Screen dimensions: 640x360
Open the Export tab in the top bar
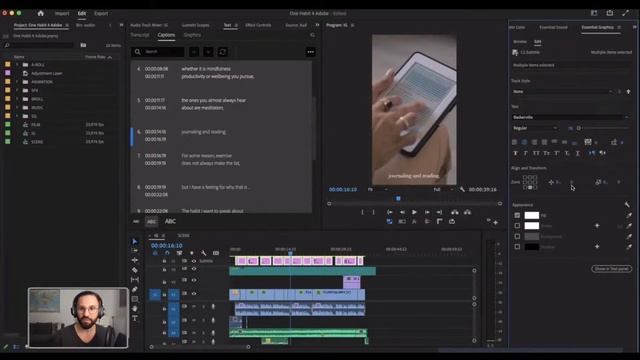(101, 13)
